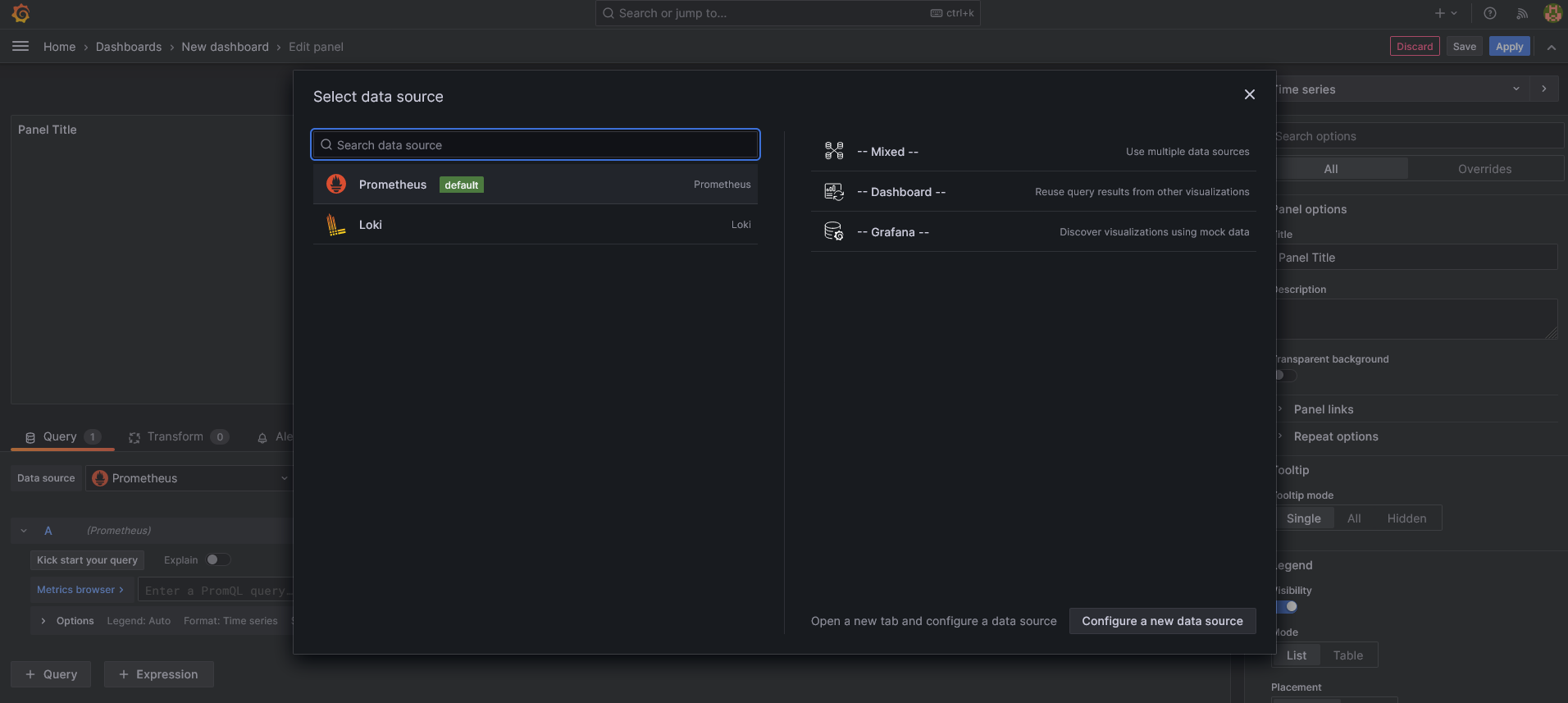Image resolution: width=1568 pixels, height=703 pixels.
Task: Open the hamburger navigation menu
Action: 21,47
